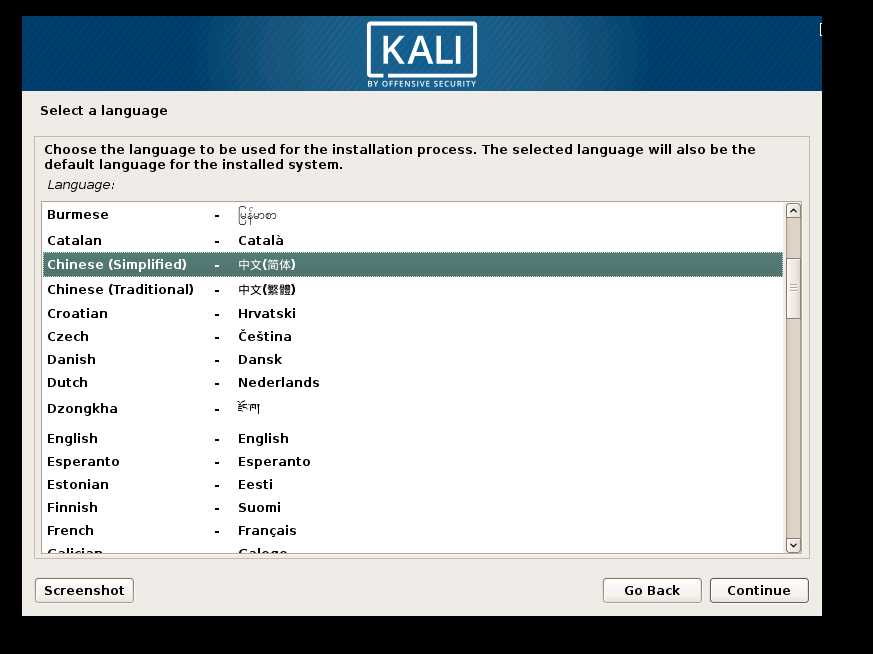Viewport: 873px width, 654px height.
Task: Choose Esperanto in the language list
Action: click(x=413, y=461)
